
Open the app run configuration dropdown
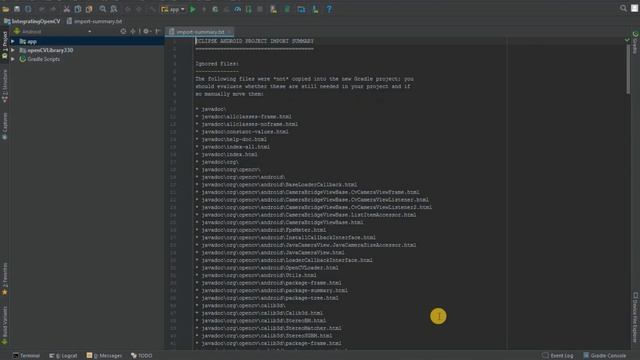pyautogui.click(x=173, y=9)
